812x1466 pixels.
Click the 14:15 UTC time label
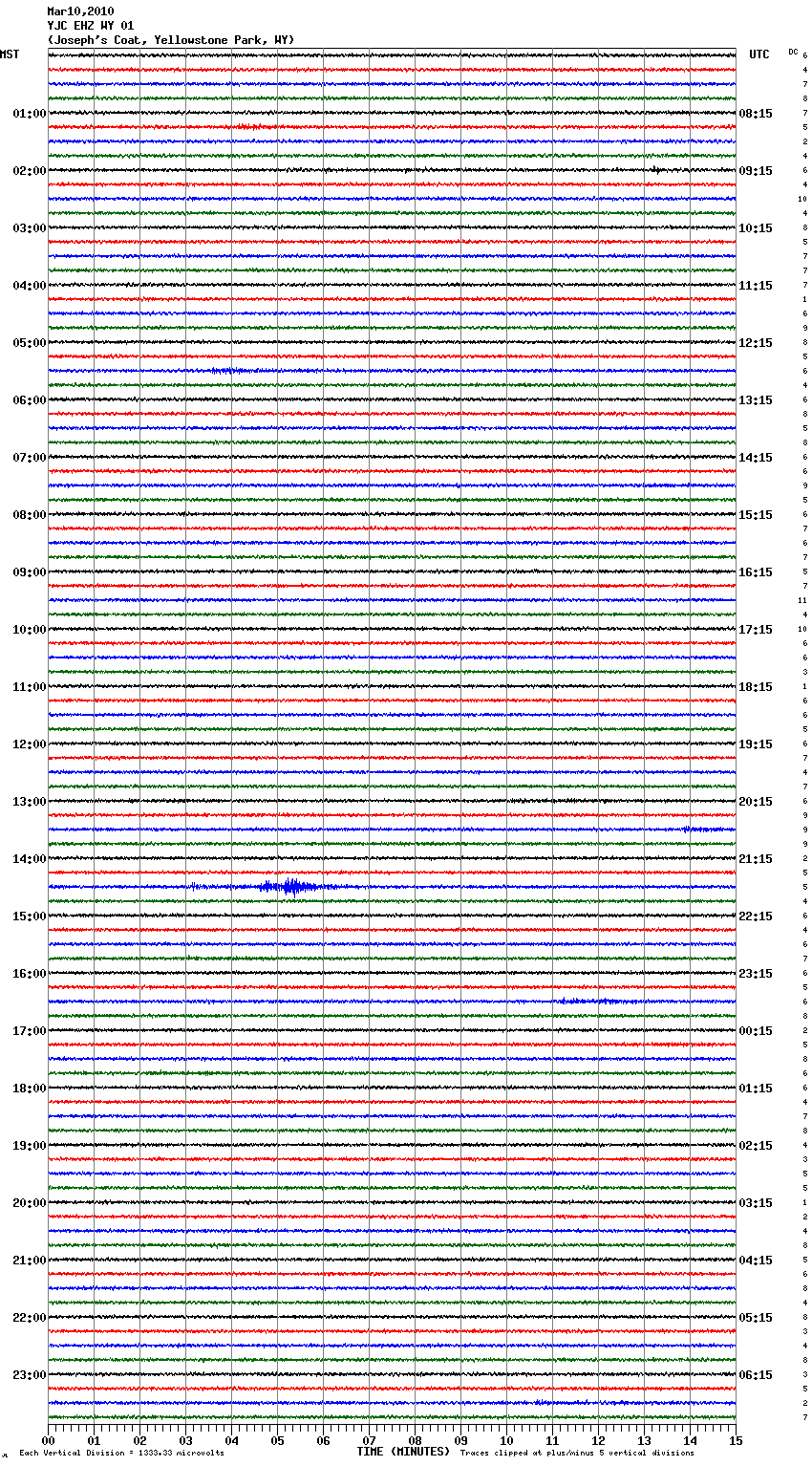(x=756, y=458)
